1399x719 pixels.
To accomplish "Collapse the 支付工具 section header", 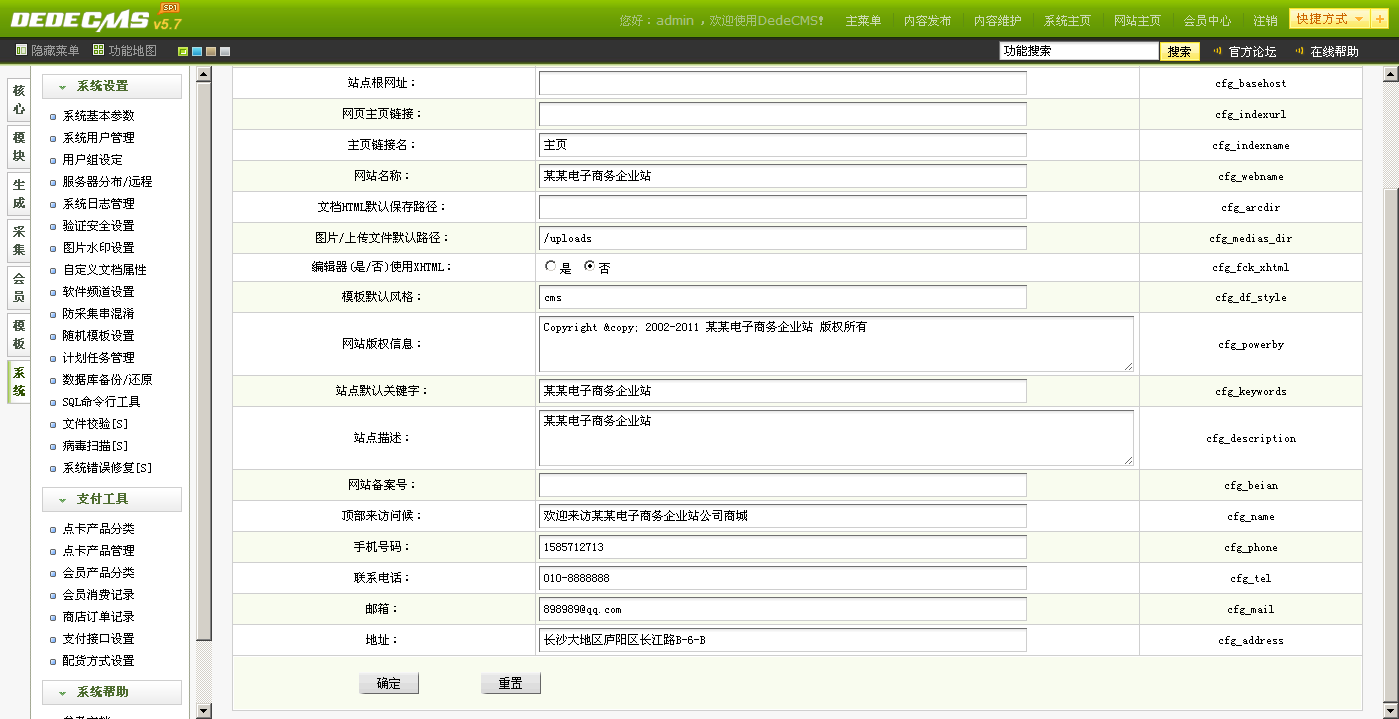I will (x=111, y=499).
